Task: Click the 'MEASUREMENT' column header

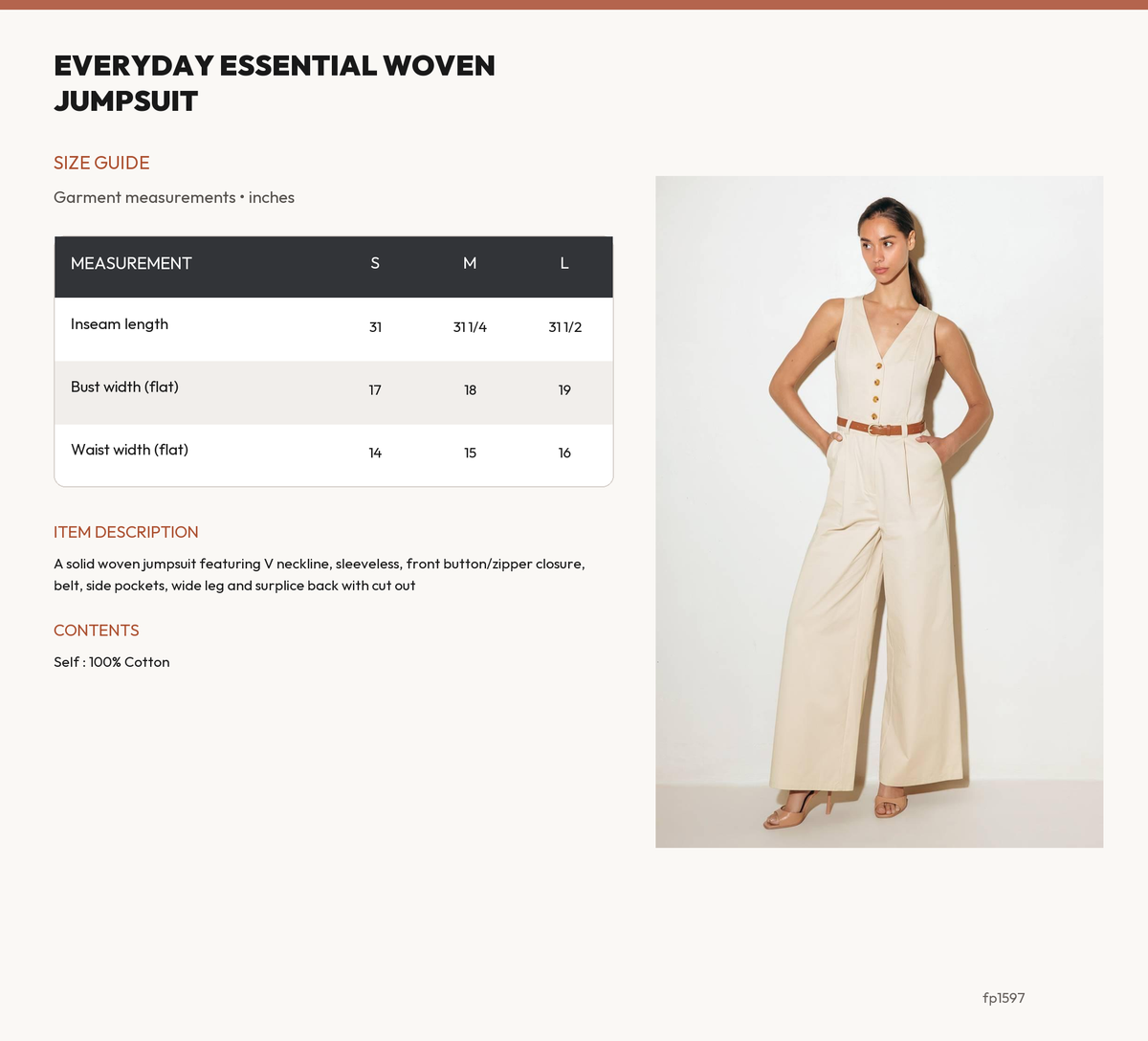Action: (131, 263)
